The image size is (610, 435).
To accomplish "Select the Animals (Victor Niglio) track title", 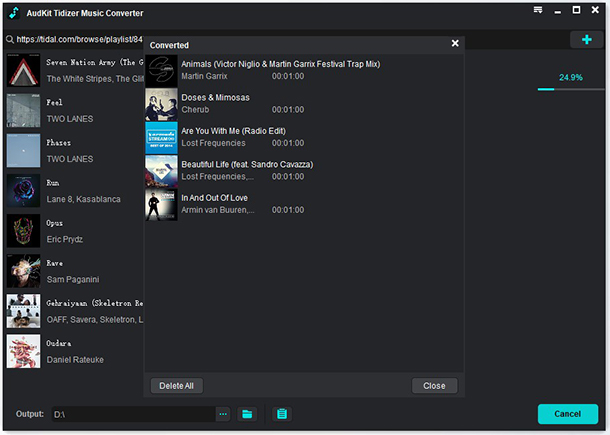I will [280, 64].
